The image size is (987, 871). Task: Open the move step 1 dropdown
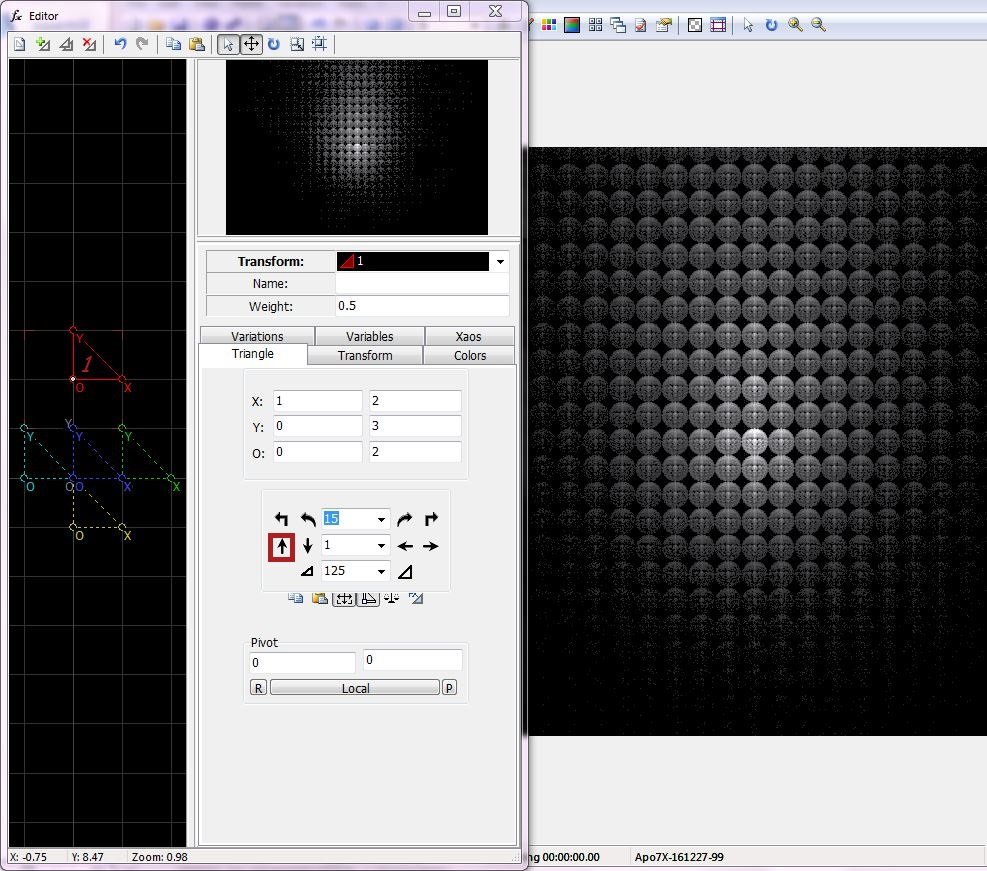[x=381, y=546]
